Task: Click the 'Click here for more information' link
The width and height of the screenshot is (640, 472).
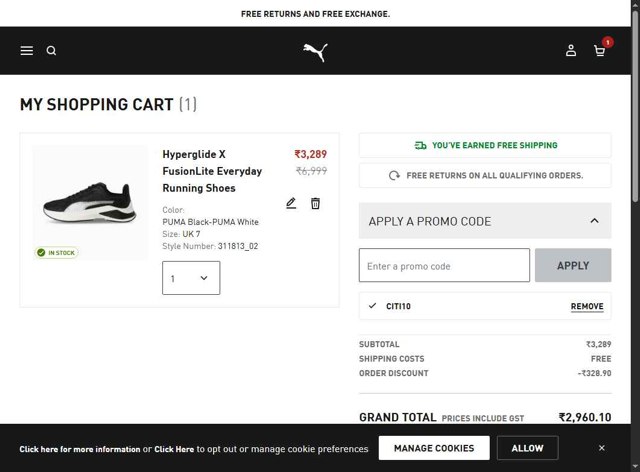Action: point(79,449)
